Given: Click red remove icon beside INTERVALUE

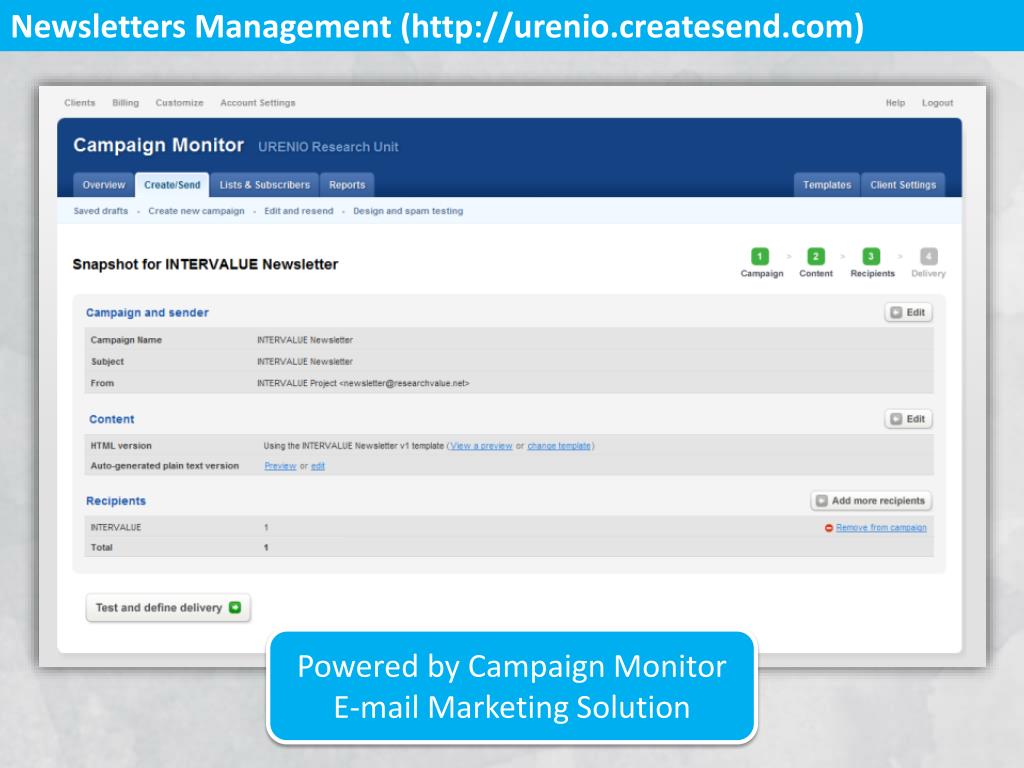Looking at the screenshot, I should (x=829, y=528).
